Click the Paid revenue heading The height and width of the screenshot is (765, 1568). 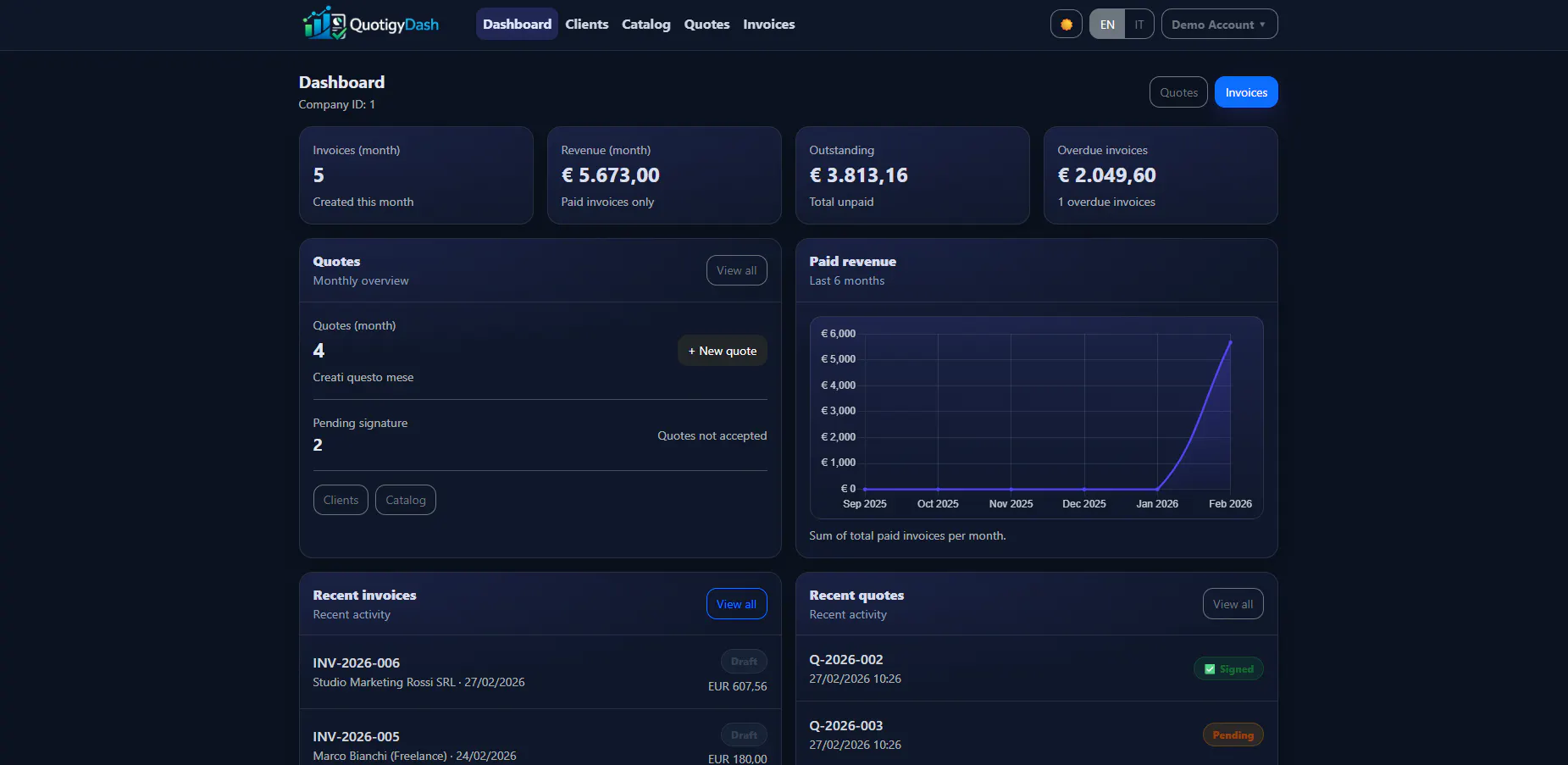(852, 262)
